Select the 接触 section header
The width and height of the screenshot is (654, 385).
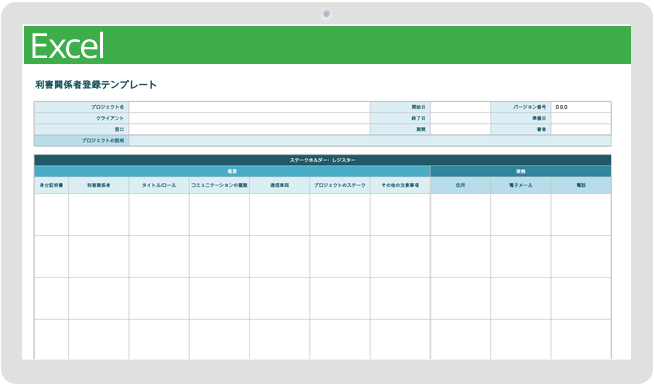tap(521, 171)
